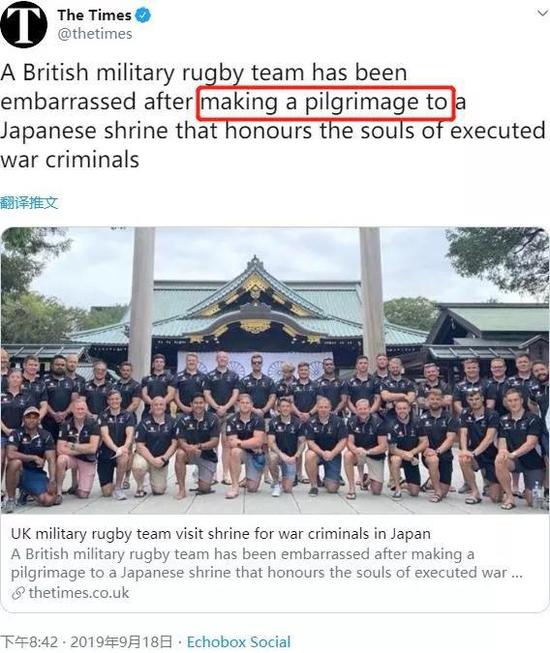This screenshot has height=653, width=550.
Task: Open the thetimes.co.uk domain link
Action: click(x=79, y=593)
